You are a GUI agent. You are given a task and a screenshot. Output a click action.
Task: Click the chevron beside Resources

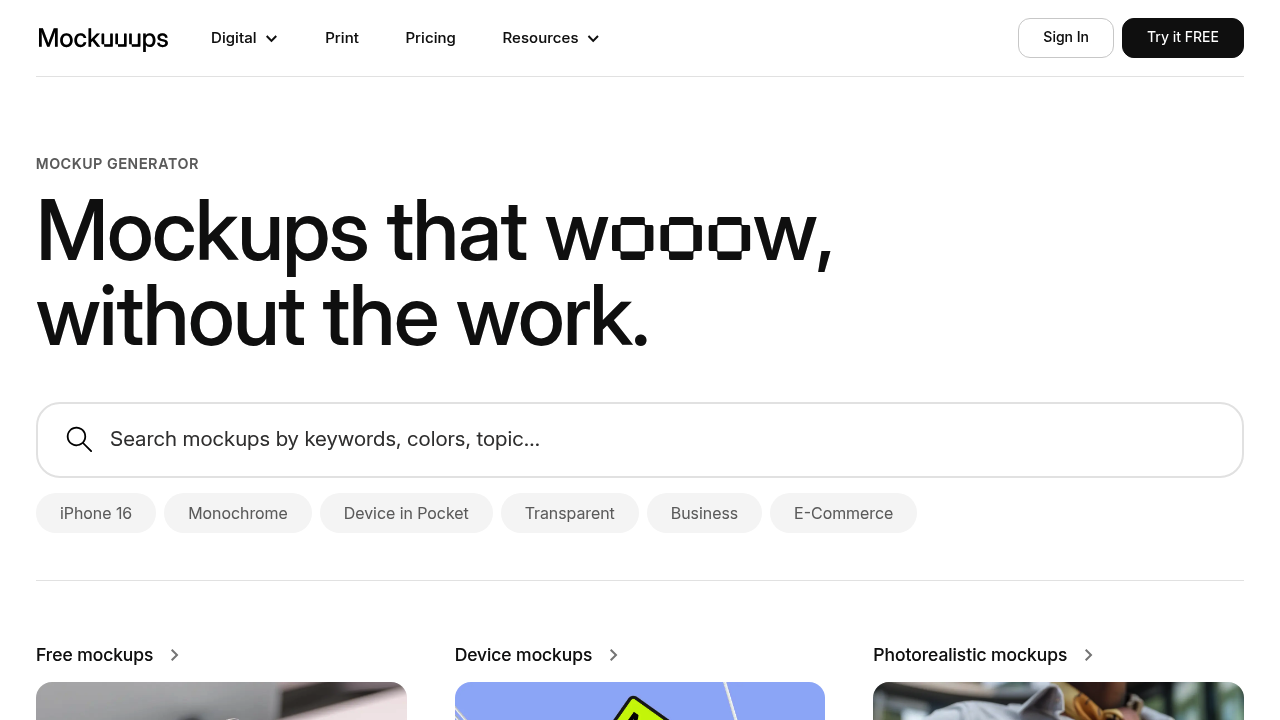(592, 38)
